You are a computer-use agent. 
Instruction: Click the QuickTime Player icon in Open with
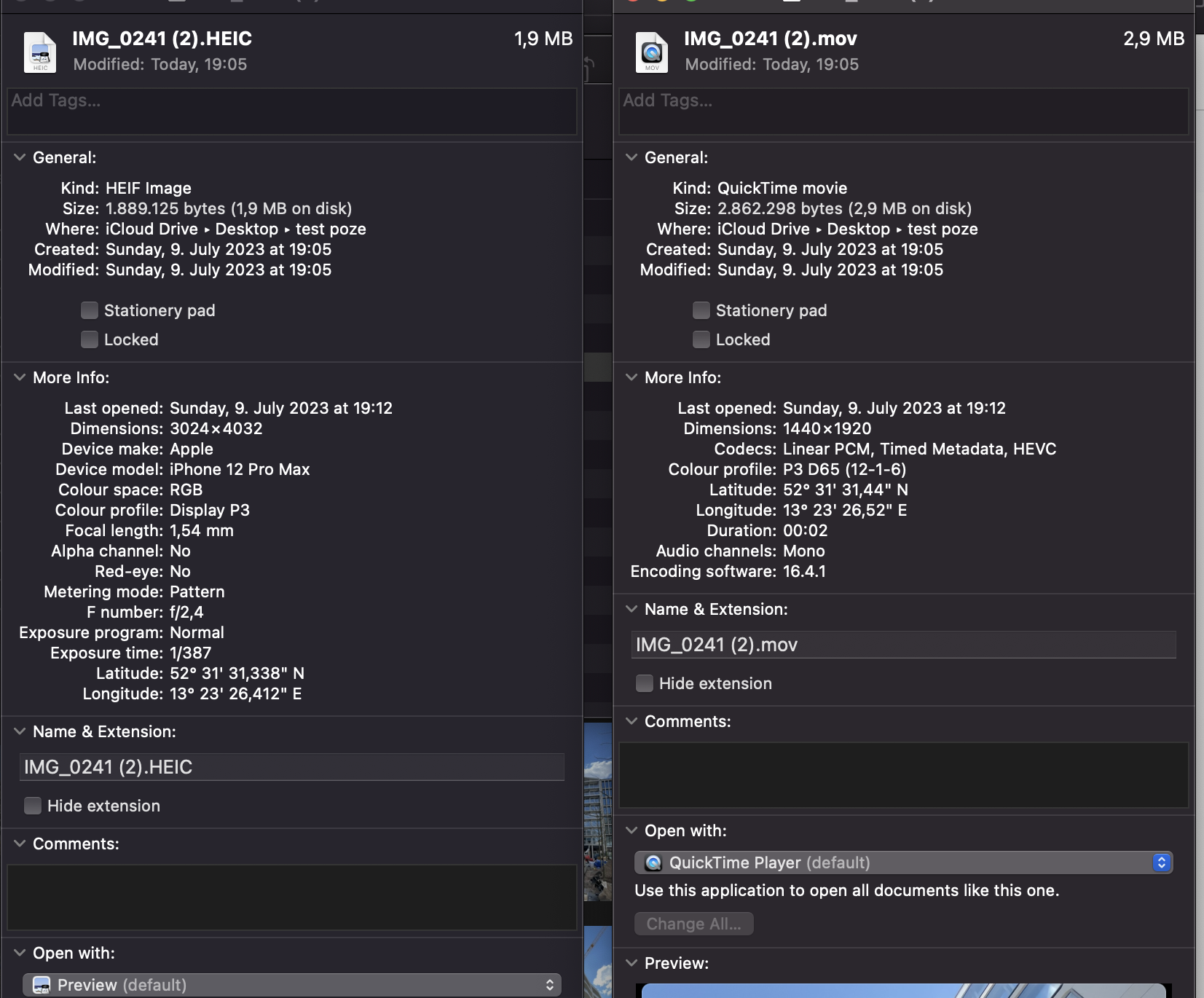coord(653,863)
